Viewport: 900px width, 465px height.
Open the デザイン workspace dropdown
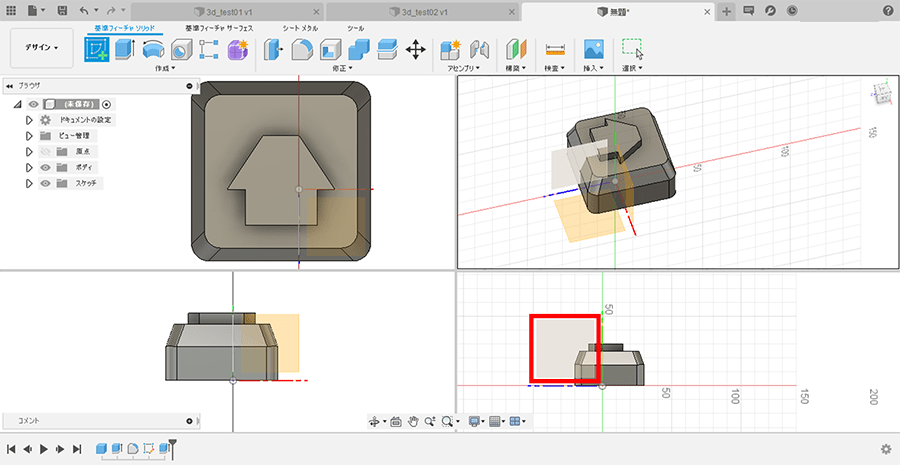42,48
